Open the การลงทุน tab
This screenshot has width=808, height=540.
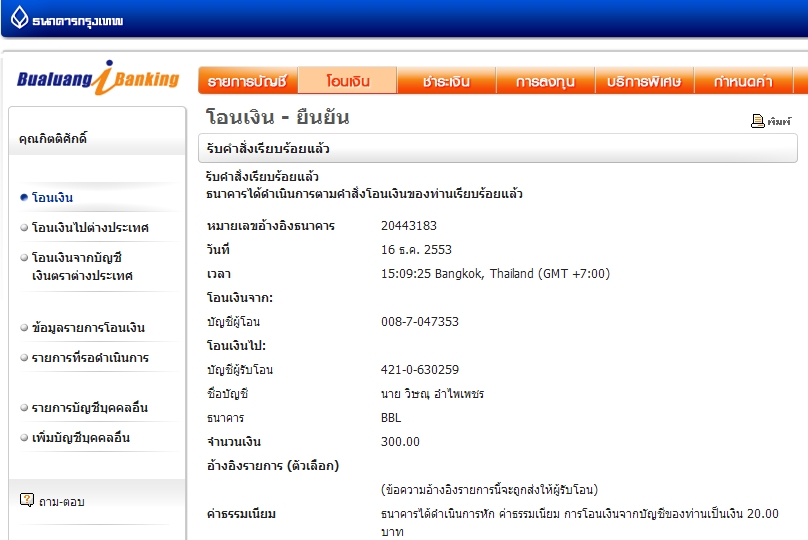click(x=545, y=81)
